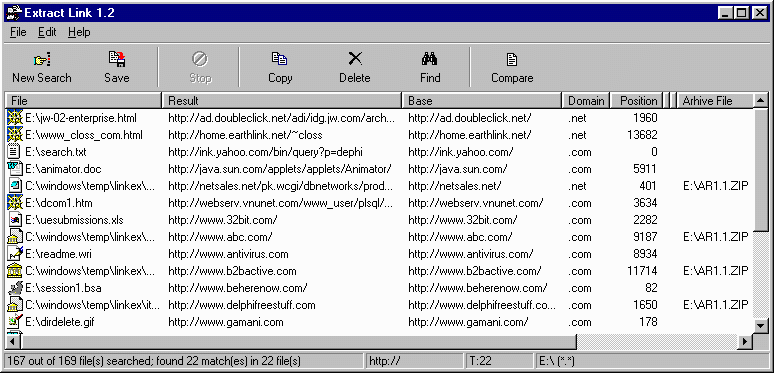Click position value 11714
Screen dimensions: 774x373
point(642,271)
